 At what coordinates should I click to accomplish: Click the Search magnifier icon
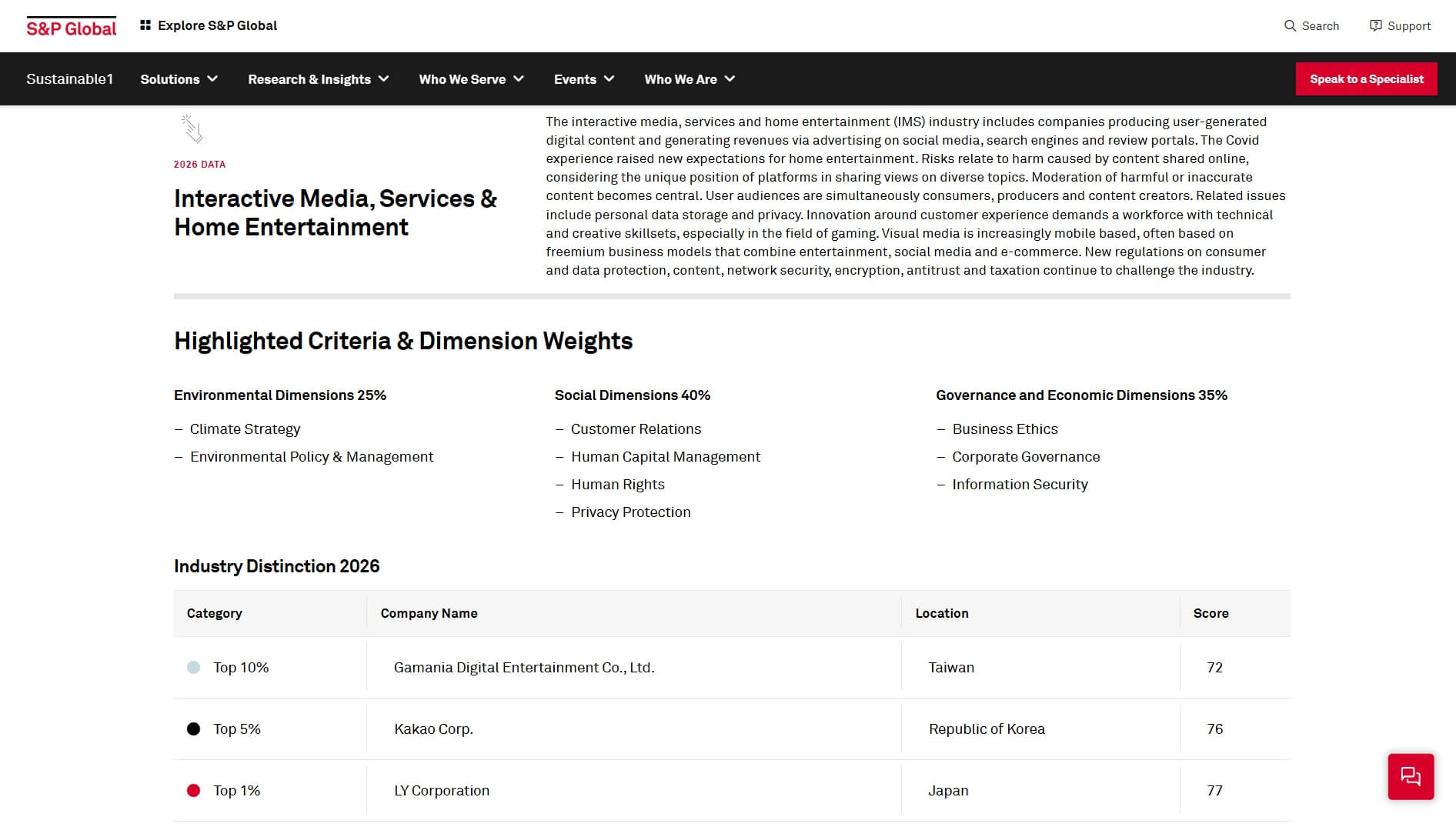coord(1290,26)
